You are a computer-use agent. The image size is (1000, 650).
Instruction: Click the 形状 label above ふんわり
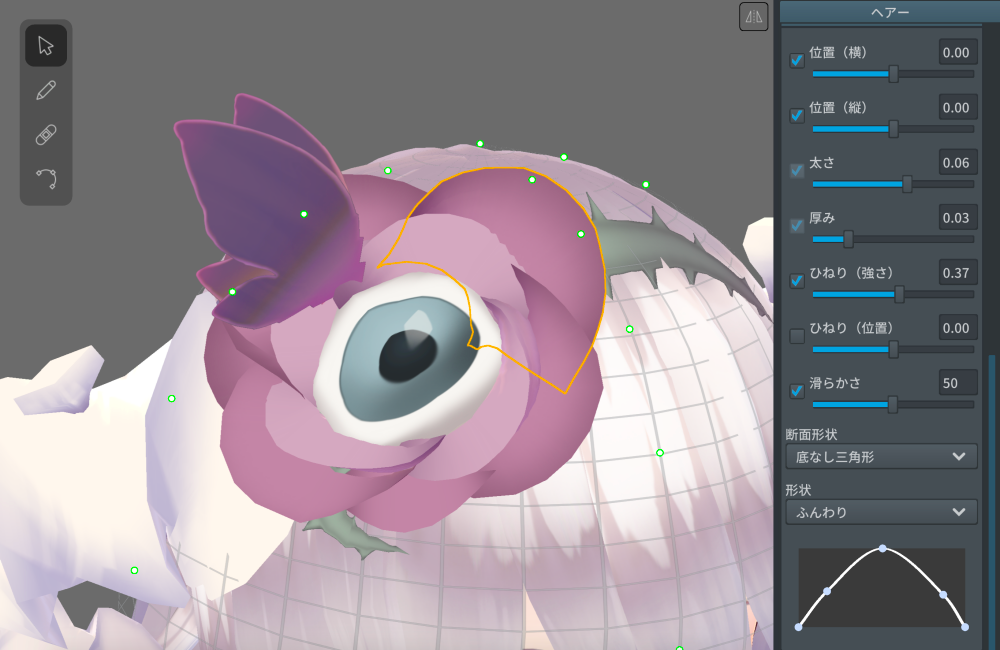pos(798,490)
